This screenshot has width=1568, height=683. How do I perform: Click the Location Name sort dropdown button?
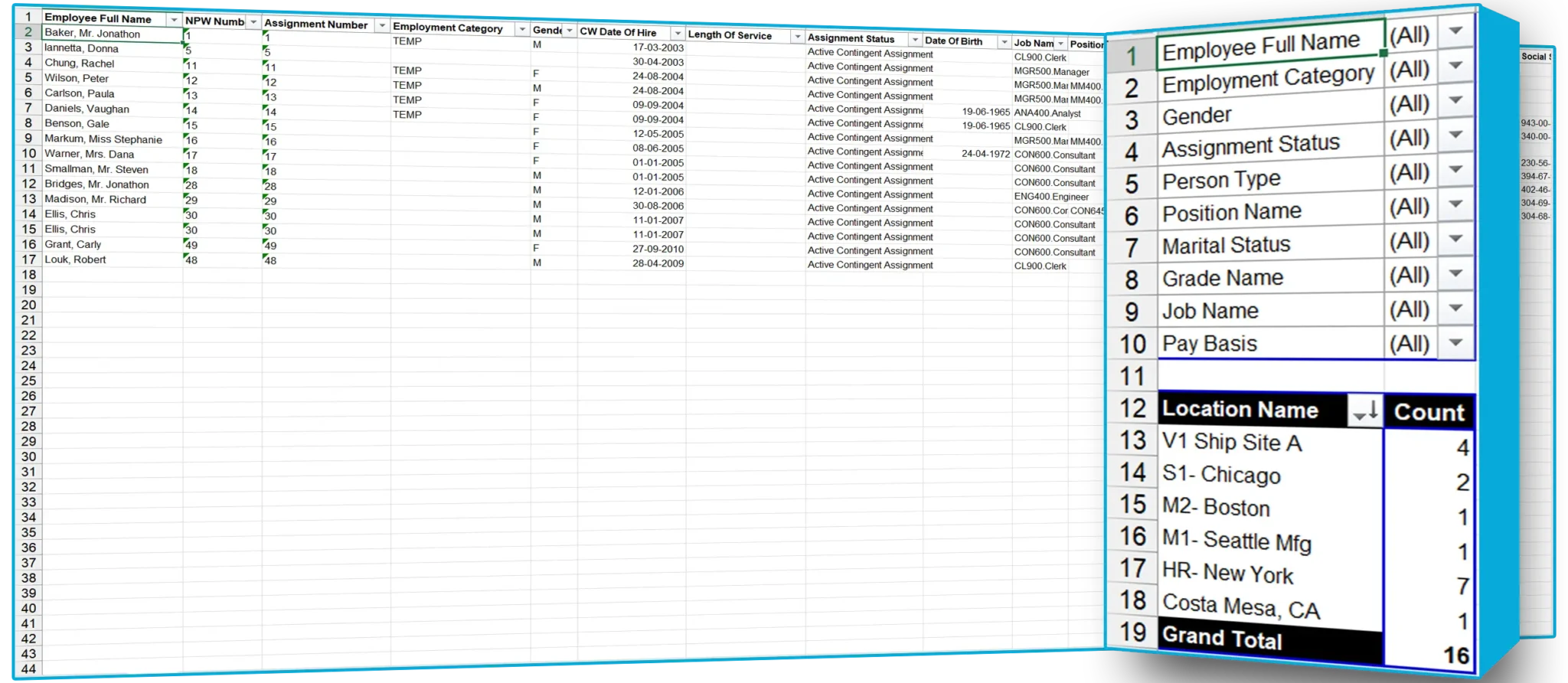point(1364,413)
